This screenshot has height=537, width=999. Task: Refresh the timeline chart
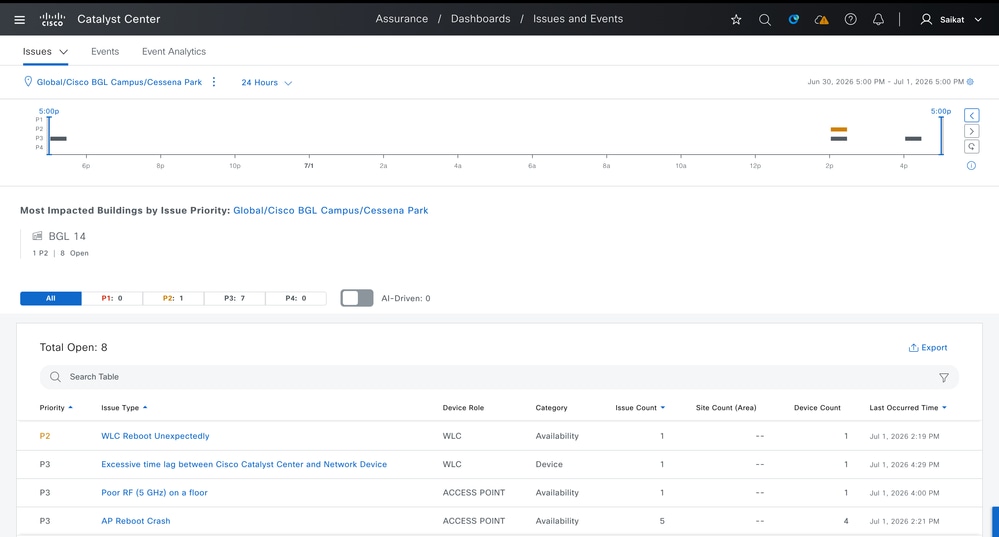tap(972, 147)
